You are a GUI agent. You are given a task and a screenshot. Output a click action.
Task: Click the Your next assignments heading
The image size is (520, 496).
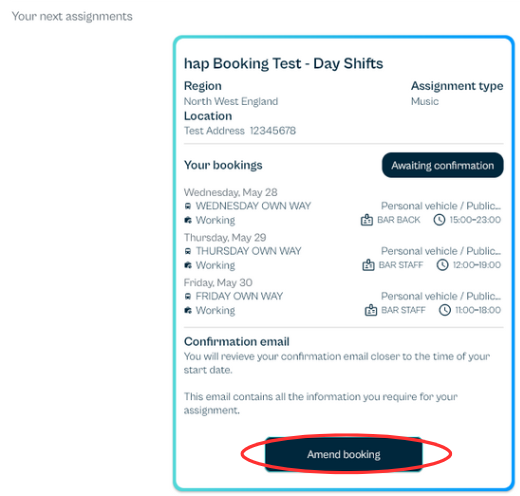(x=72, y=16)
